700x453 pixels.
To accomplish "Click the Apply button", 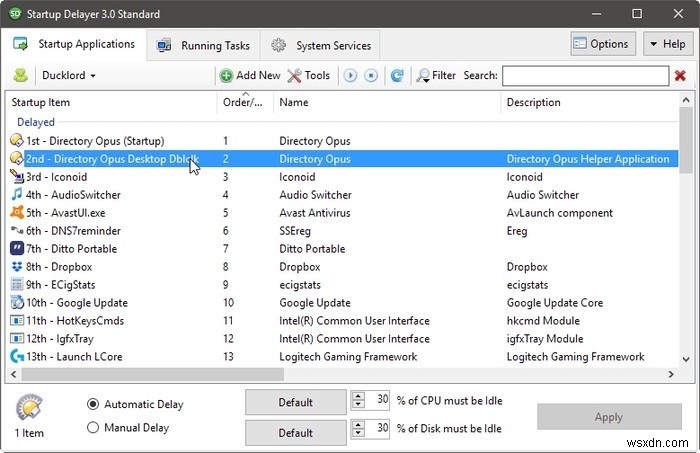I will (x=609, y=417).
